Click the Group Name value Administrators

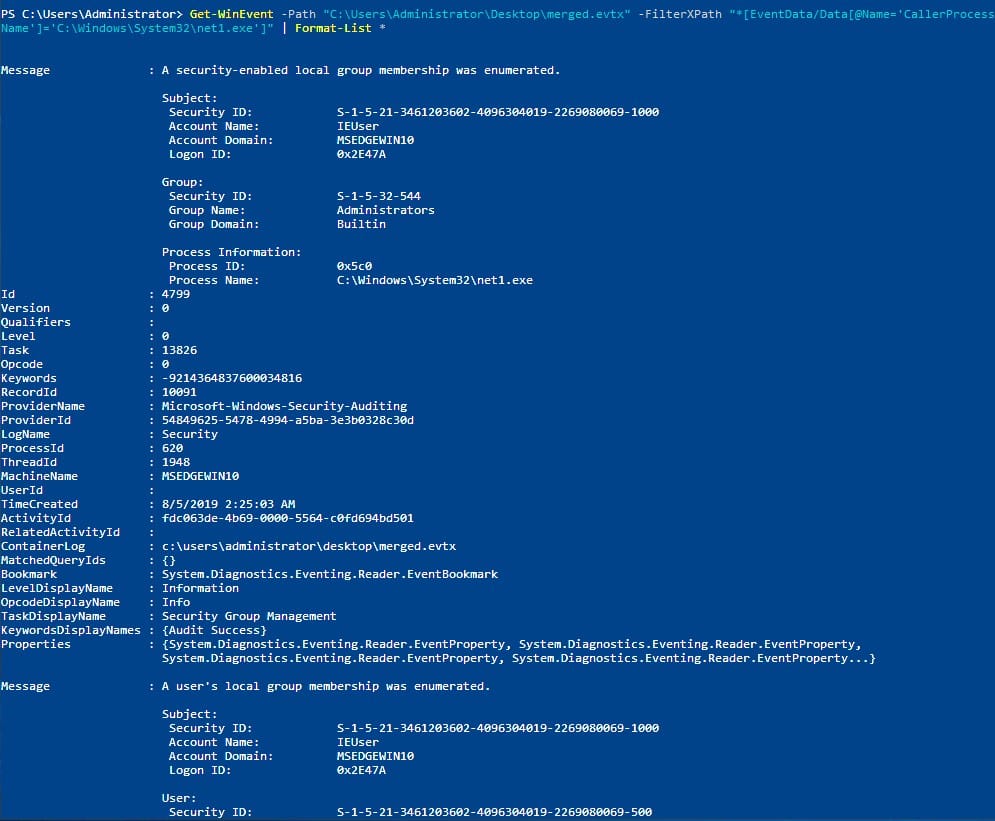(x=385, y=210)
